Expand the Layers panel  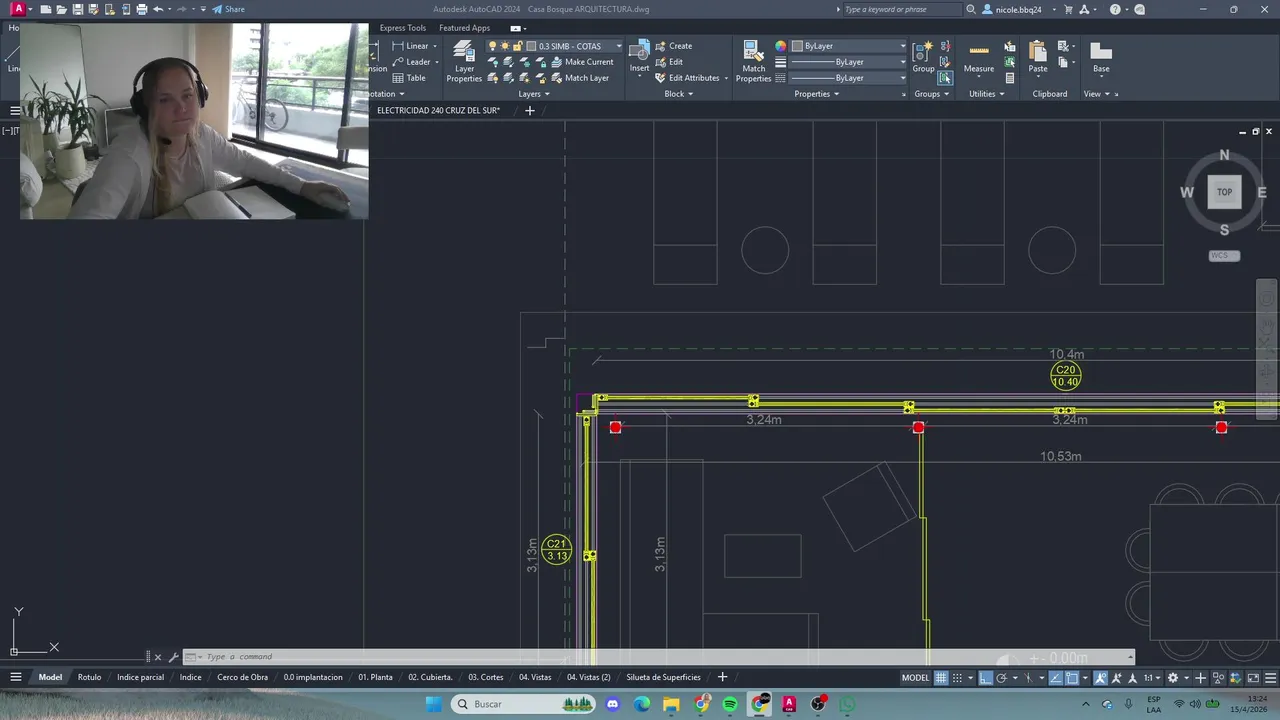(x=533, y=94)
